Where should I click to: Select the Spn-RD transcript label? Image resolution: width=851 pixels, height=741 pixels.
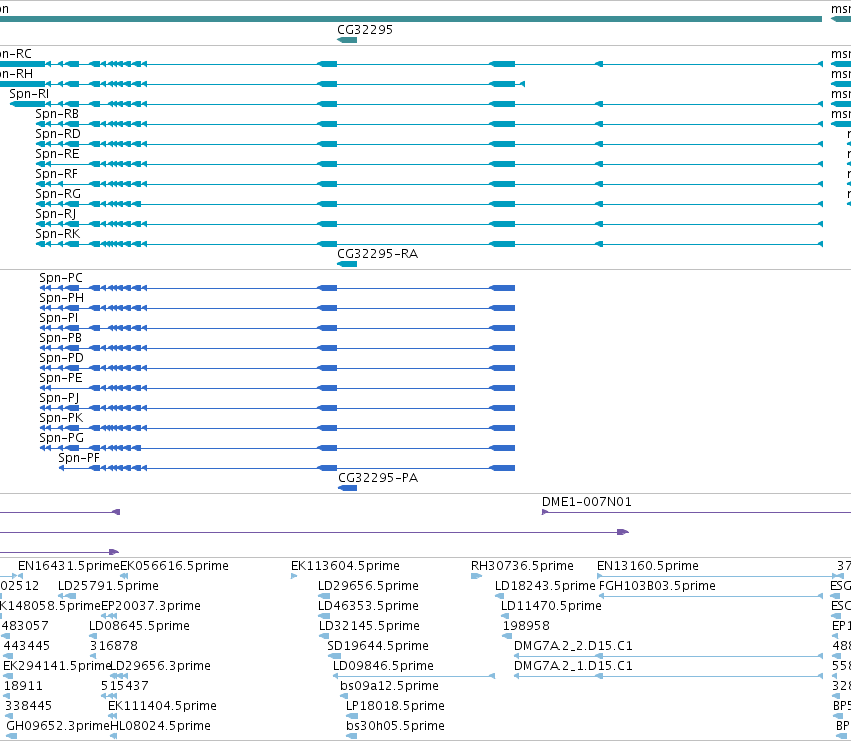(x=58, y=134)
